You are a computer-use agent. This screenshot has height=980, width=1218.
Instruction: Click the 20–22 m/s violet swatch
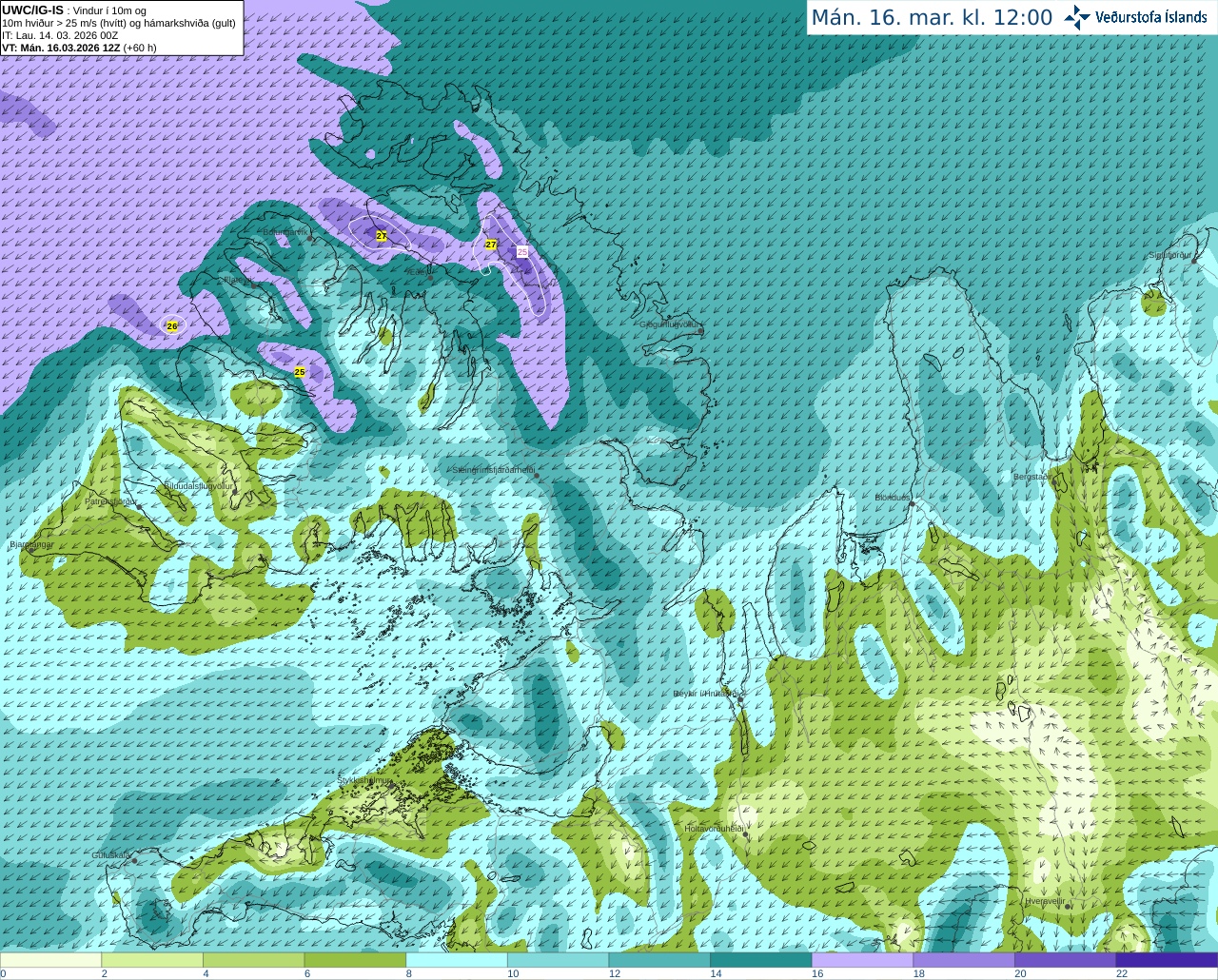click(1066, 960)
